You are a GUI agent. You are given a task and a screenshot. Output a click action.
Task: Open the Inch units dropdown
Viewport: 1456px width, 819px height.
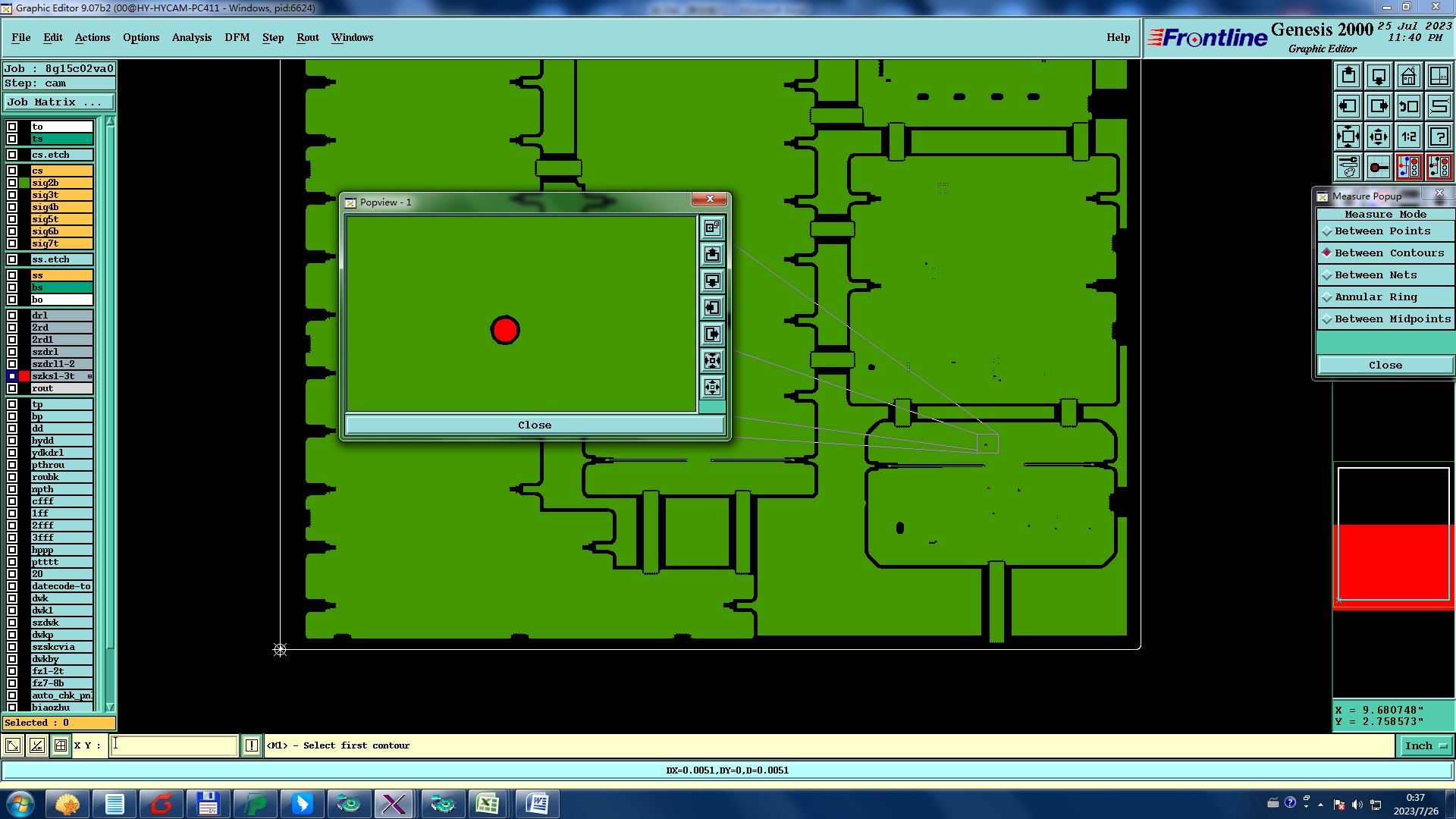pos(1426,746)
